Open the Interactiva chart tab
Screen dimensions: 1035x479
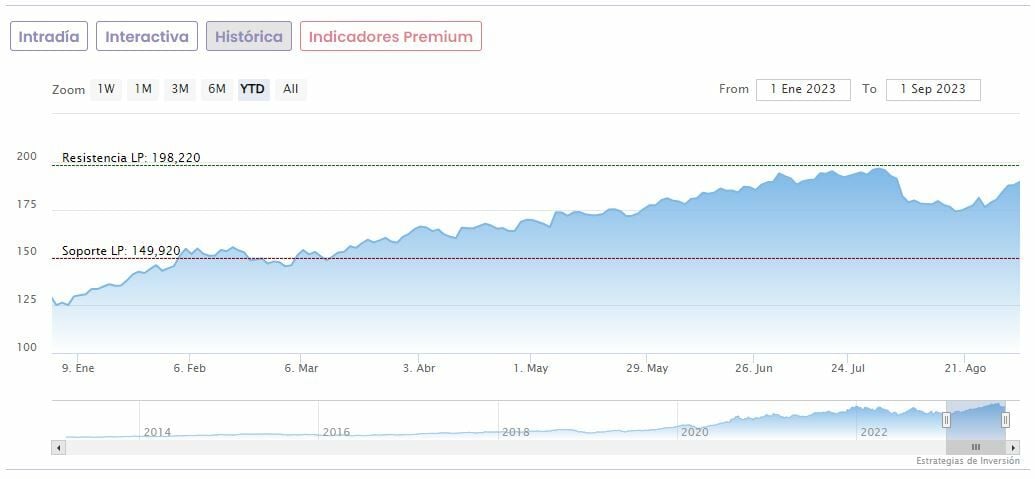[x=147, y=37]
